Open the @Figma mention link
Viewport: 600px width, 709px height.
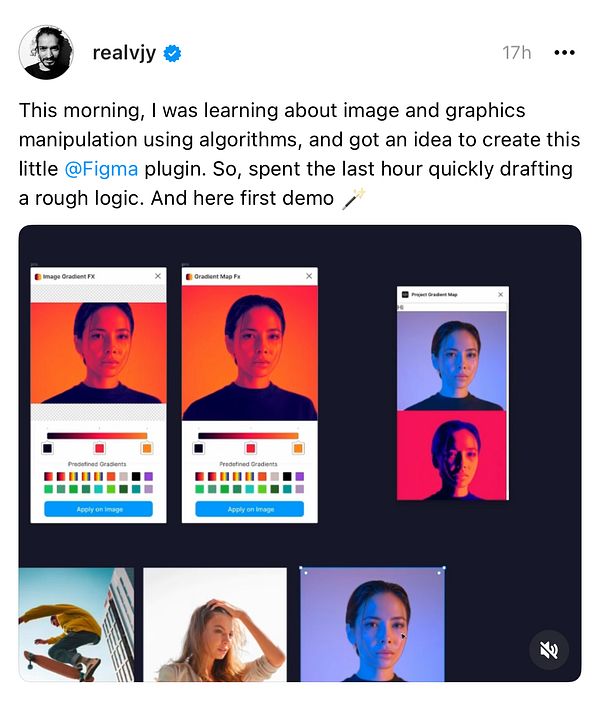(101, 169)
